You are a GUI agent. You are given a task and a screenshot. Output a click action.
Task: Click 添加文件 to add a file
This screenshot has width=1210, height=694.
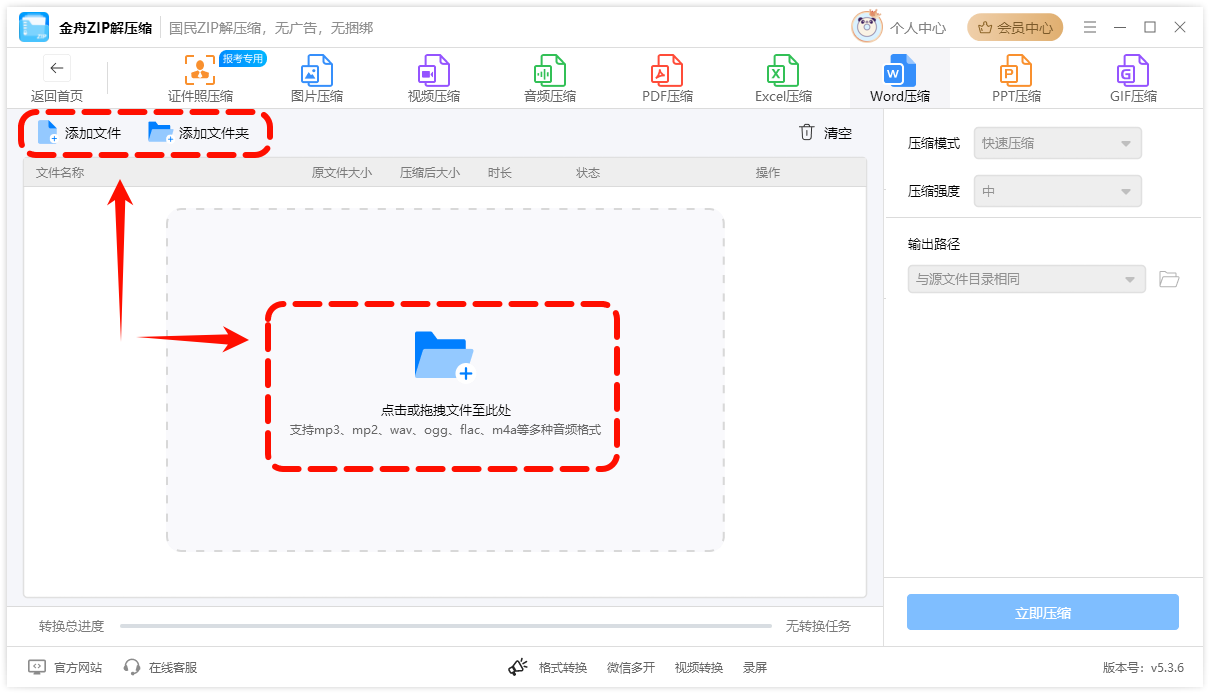tap(79, 133)
